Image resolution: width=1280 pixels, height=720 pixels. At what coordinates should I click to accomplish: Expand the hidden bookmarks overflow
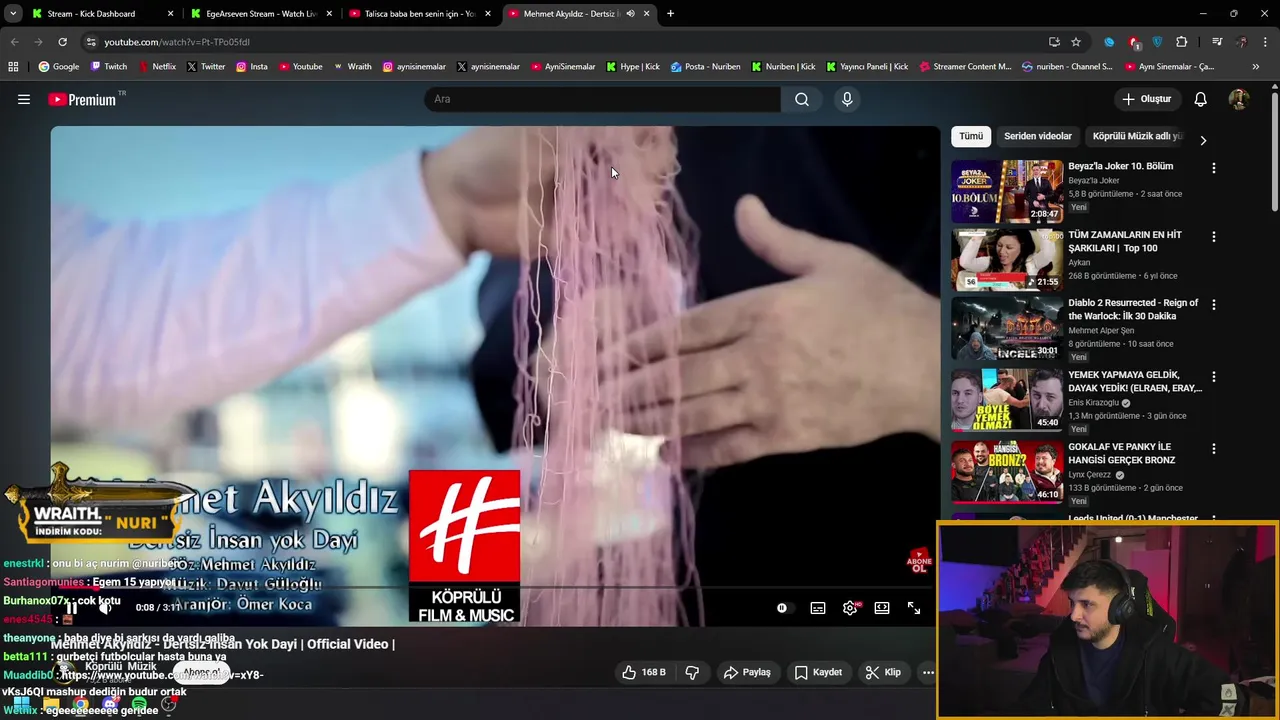pyautogui.click(x=1256, y=67)
